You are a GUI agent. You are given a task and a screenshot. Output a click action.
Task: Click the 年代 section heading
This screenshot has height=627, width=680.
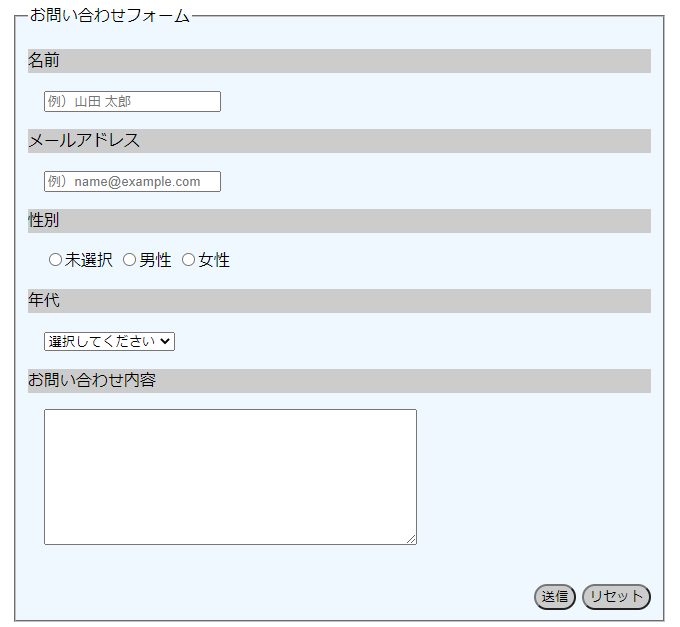click(44, 301)
